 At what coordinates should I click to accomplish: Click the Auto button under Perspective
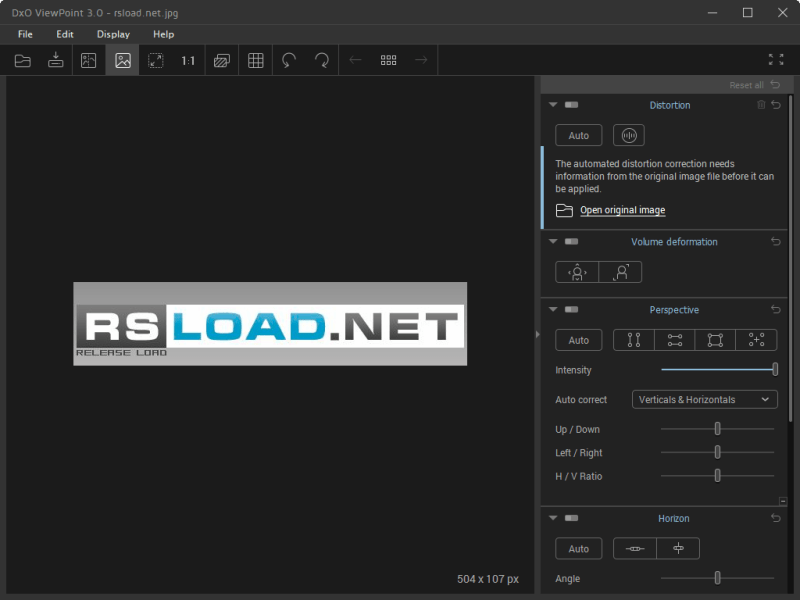click(578, 341)
